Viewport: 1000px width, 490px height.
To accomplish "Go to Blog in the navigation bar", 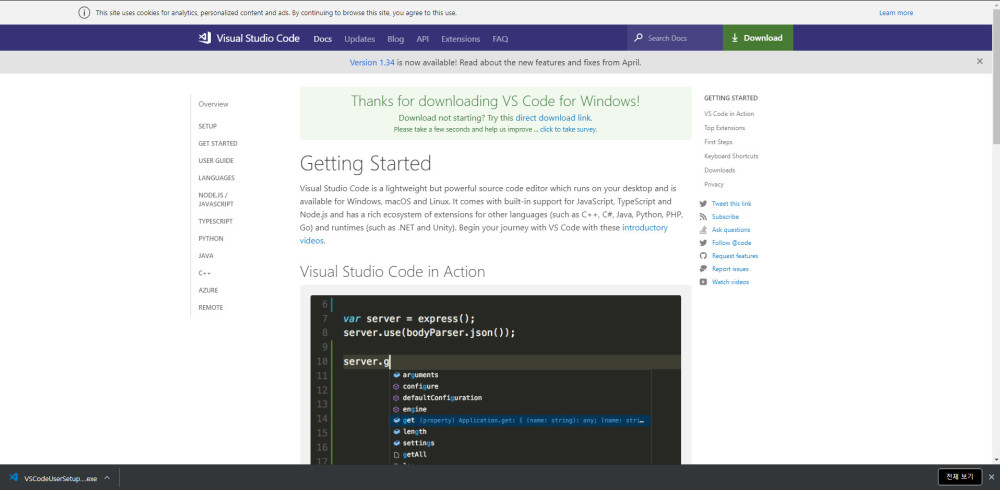I will click(395, 38).
